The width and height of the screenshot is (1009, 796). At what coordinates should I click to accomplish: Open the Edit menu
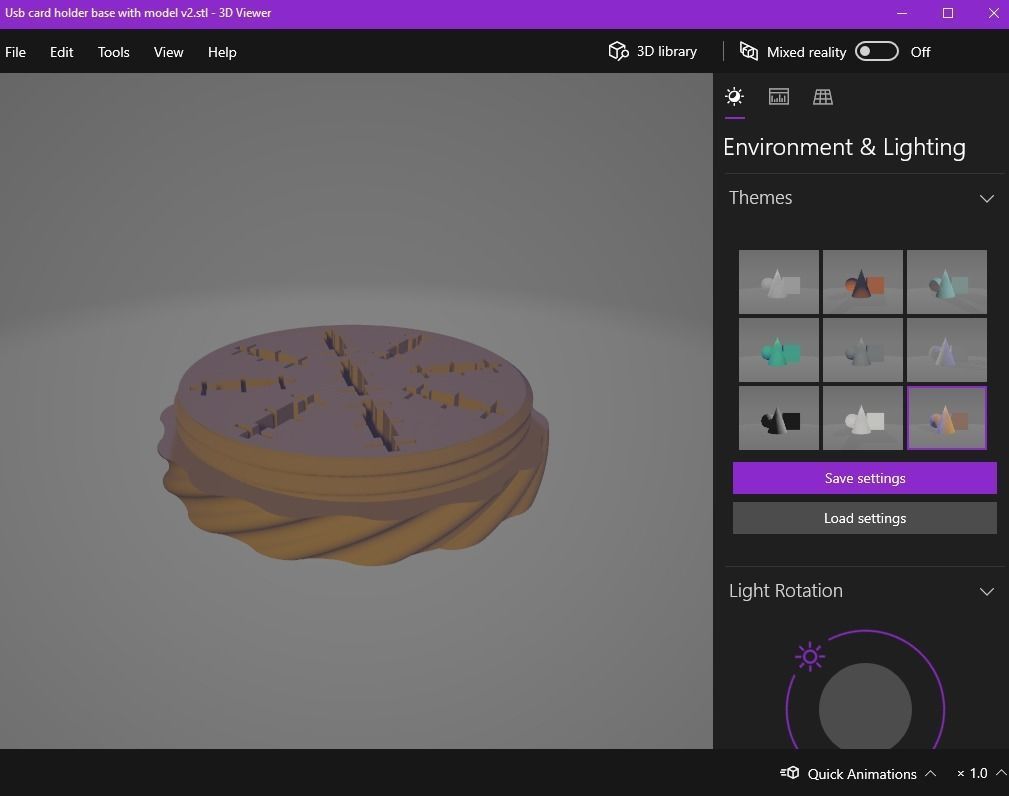[x=62, y=52]
